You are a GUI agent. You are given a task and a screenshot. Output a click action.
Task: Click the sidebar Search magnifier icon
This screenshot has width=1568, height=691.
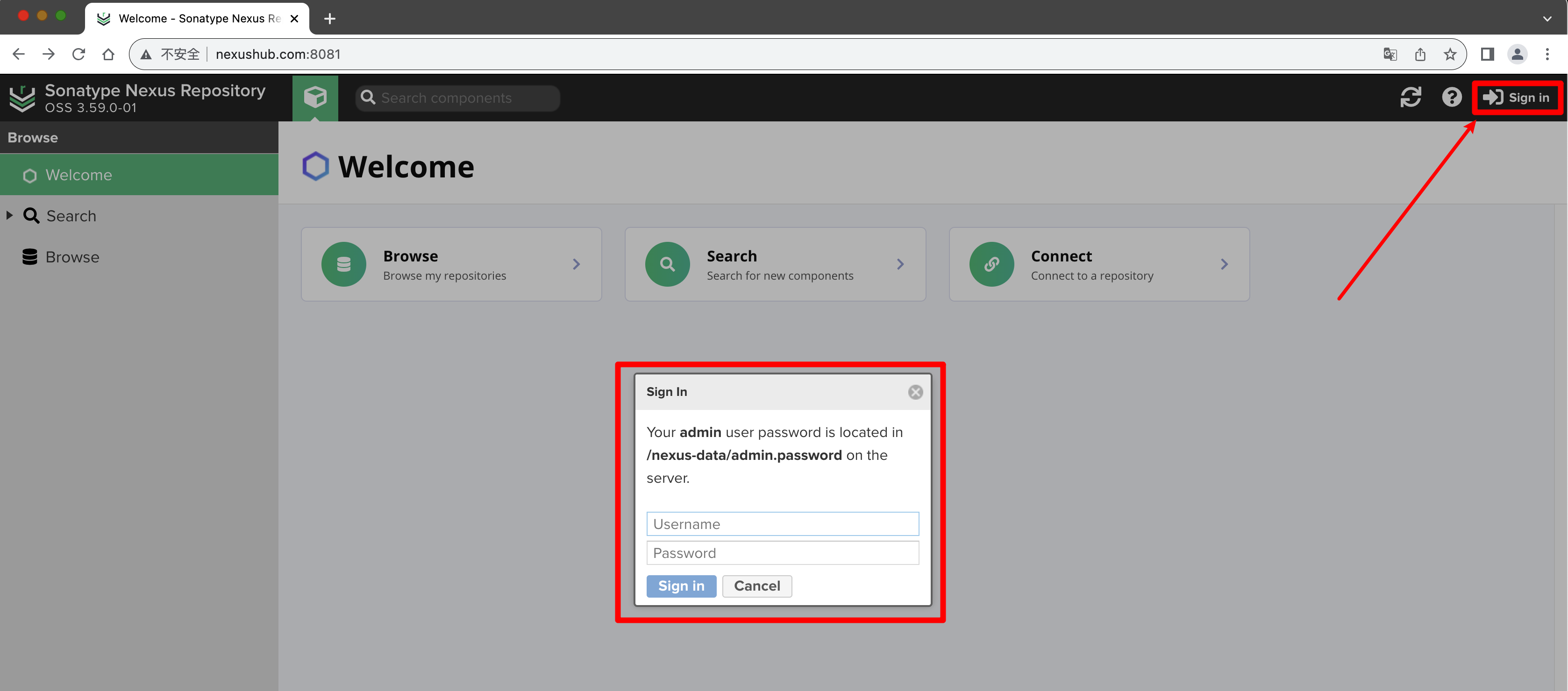[31, 215]
